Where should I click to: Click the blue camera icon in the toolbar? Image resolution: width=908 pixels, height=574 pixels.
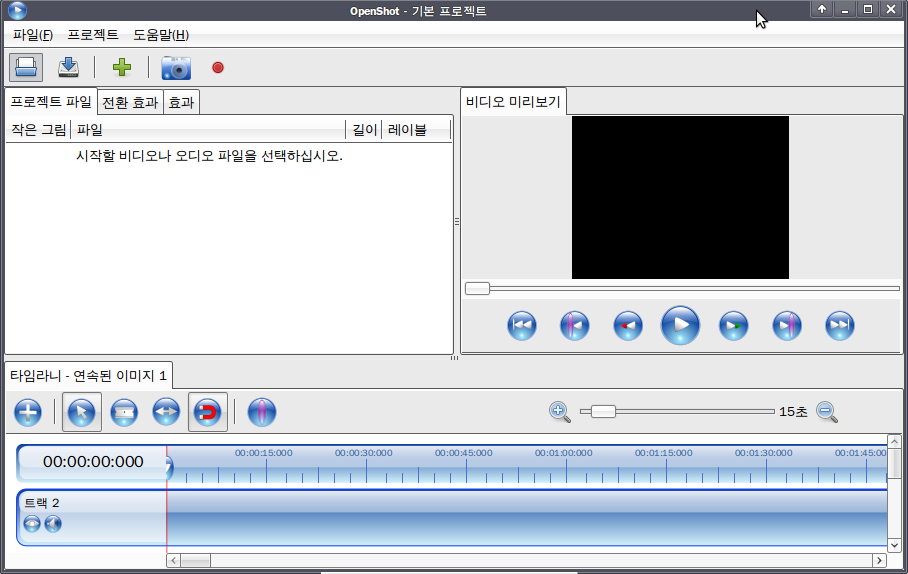176,68
